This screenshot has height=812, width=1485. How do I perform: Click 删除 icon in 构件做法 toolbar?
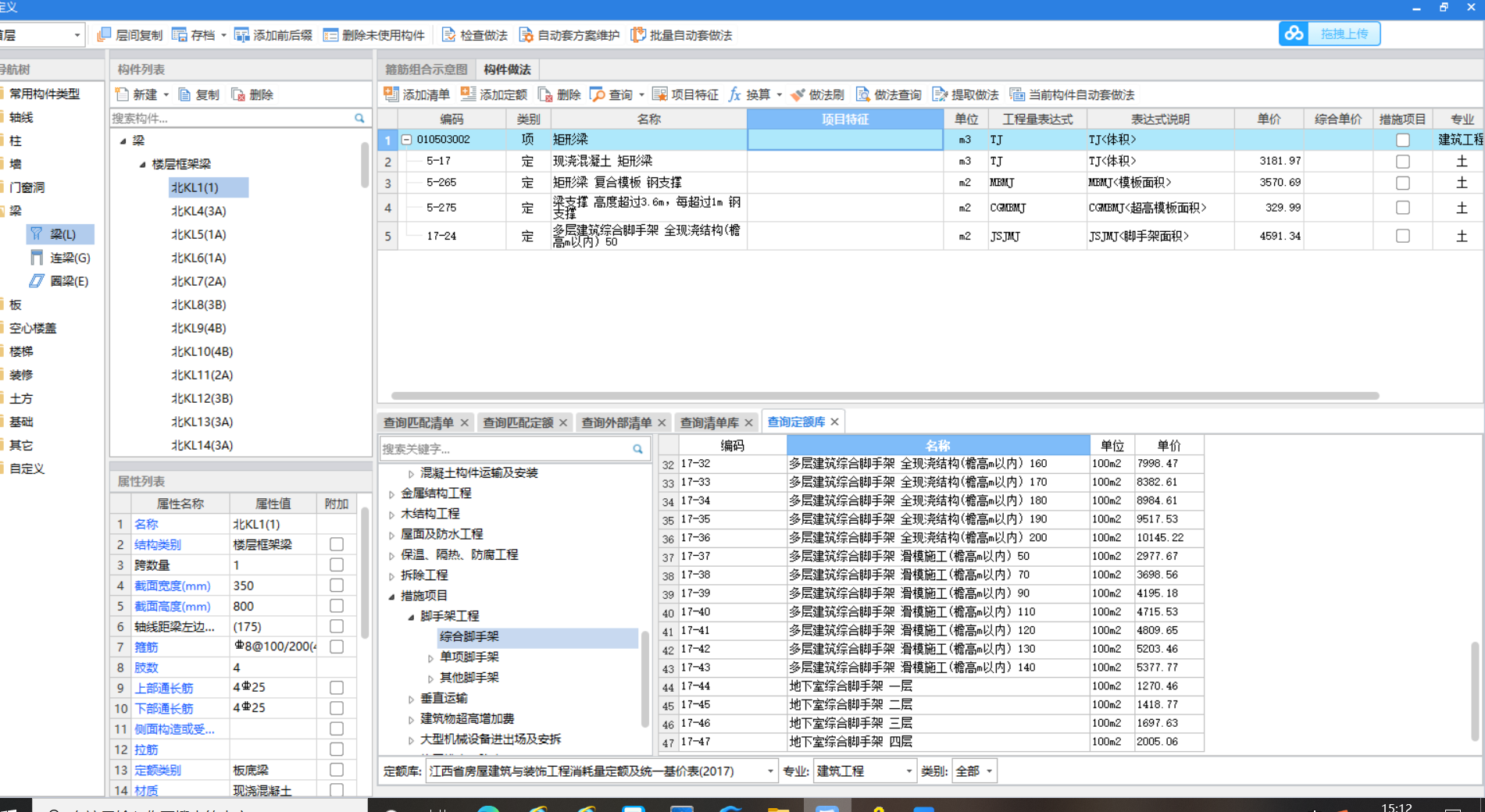[545, 94]
